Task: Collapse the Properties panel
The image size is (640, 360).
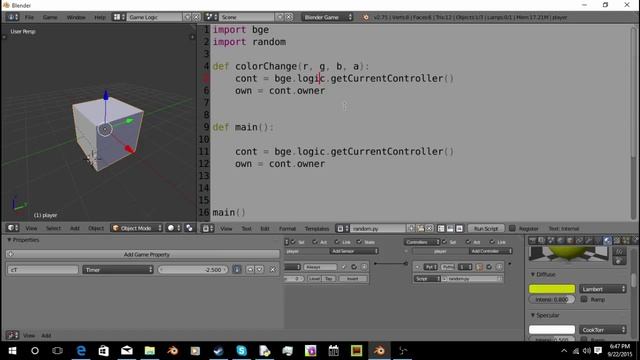Action: [x=9, y=240]
